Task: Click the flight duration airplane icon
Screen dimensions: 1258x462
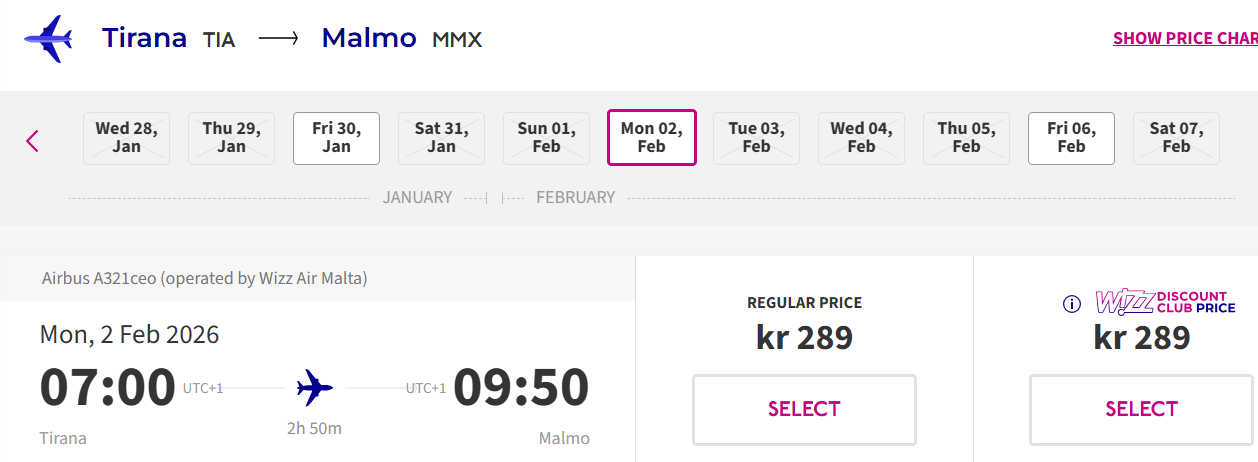Action: (315, 387)
